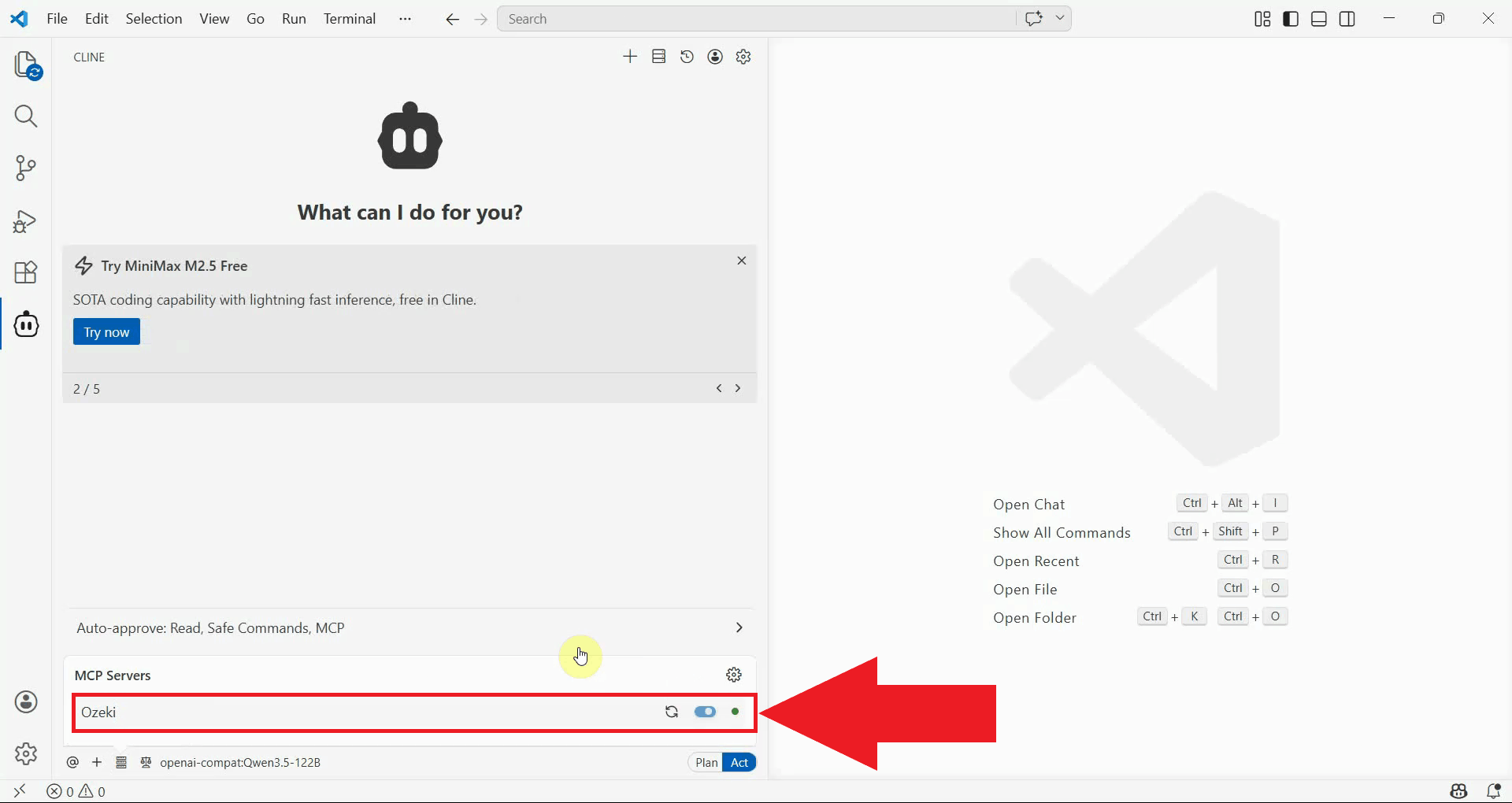Image resolution: width=1512 pixels, height=803 pixels.
Task: Open the MCP servers icon in input bar
Action: 121,762
